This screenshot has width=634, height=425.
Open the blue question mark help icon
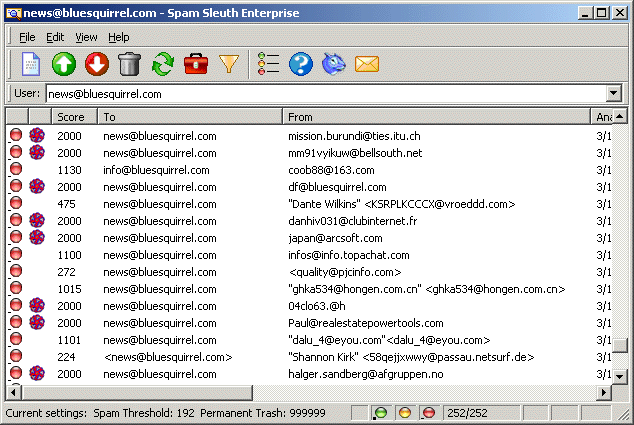[301, 65]
